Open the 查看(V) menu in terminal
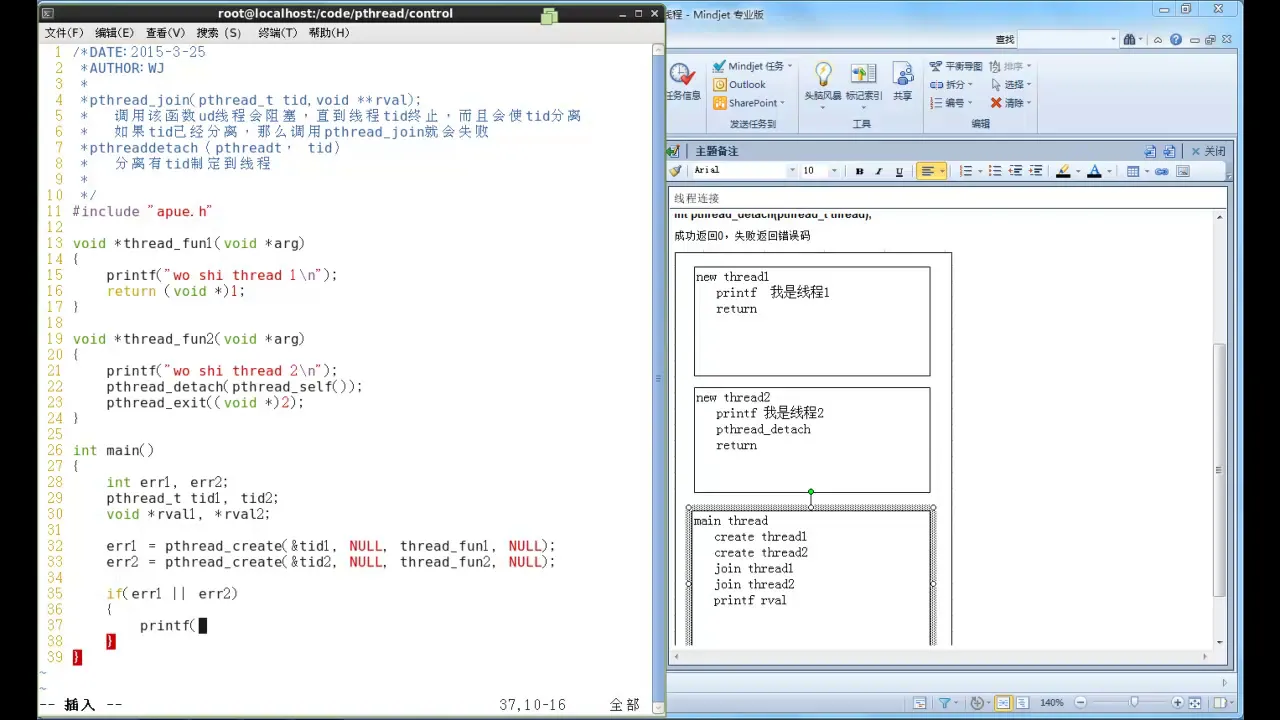 (x=165, y=33)
